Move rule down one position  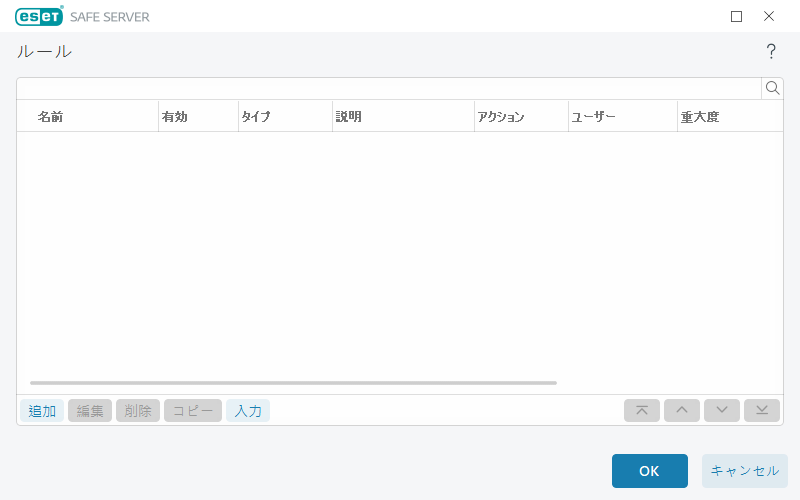722,410
